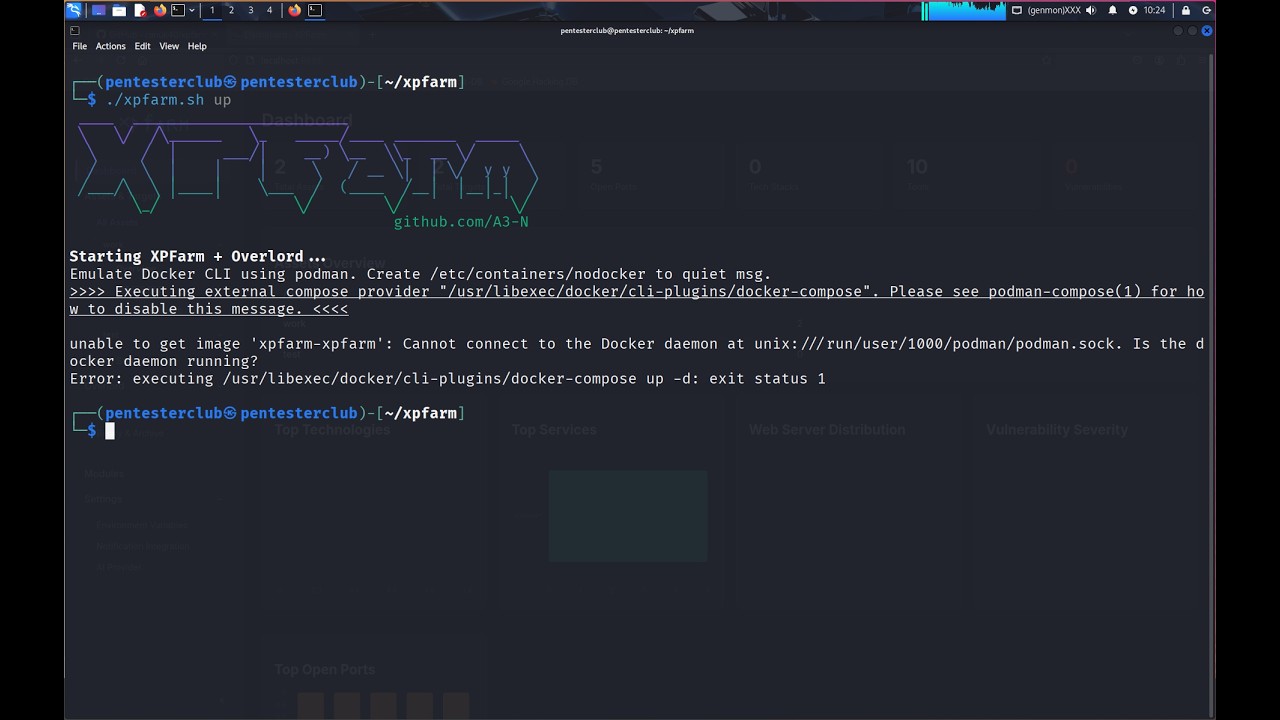The image size is (1280, 720).
Task: Click the './xpfarm.sh up' command text
Action: 168,100
